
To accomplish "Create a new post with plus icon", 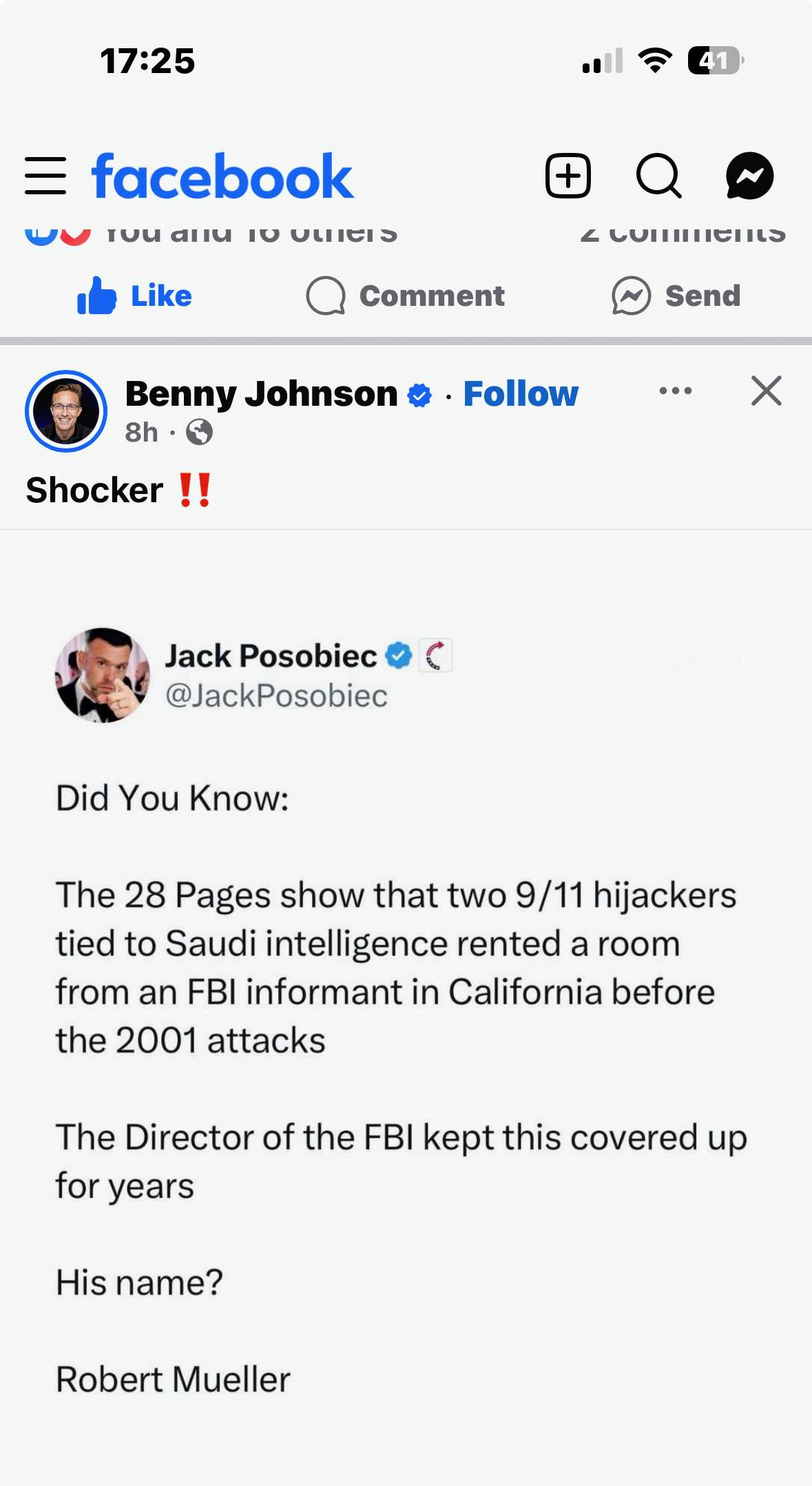I will pos(568,176).
